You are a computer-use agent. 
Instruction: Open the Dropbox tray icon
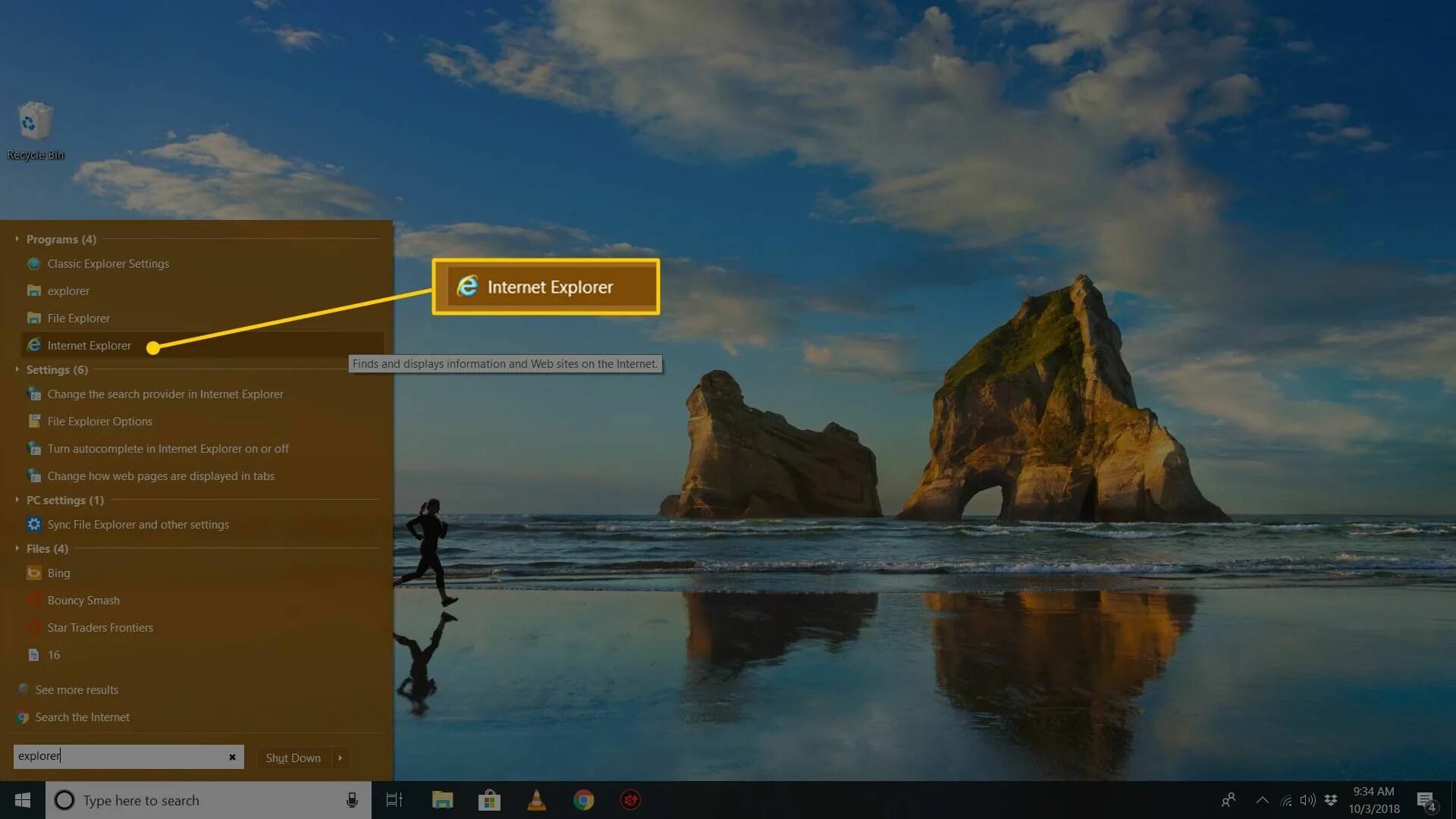point(1331,800)
